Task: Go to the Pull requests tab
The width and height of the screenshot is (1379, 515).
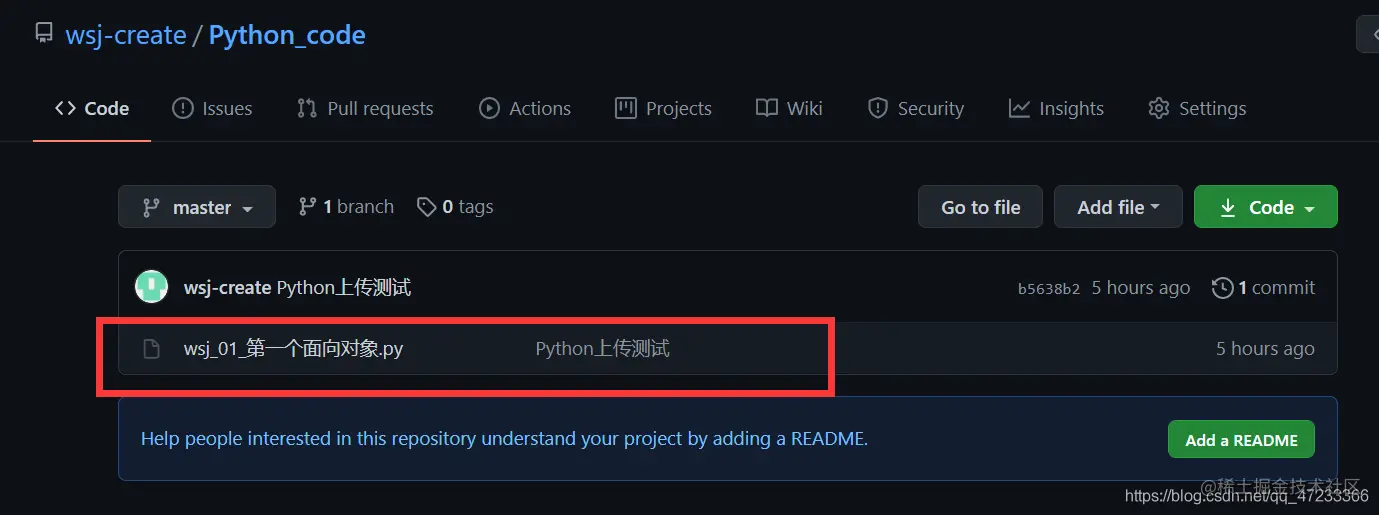Action: click(x=365, y=108)
